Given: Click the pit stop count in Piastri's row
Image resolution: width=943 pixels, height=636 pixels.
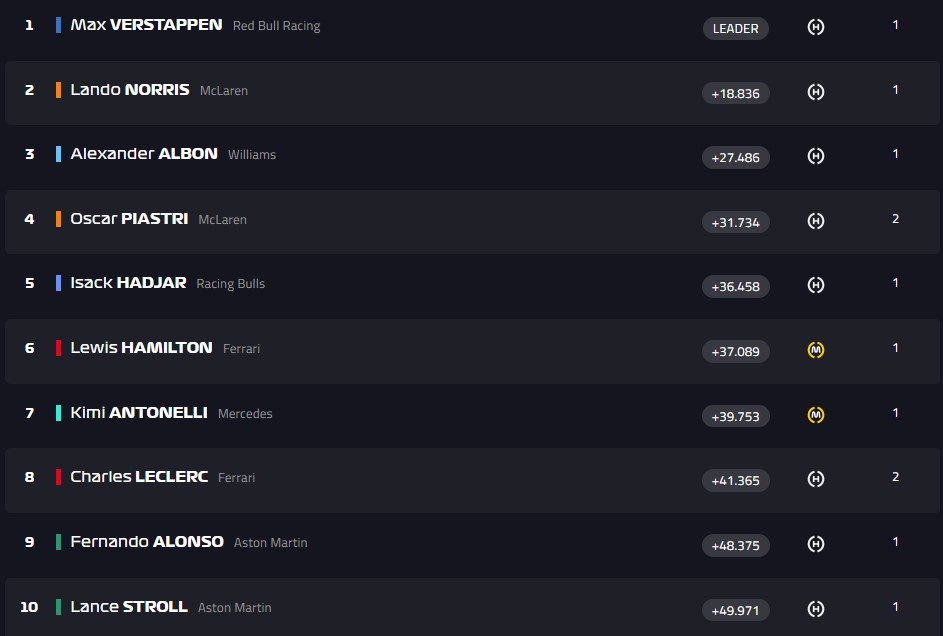Looking at the screenshot, I should pyautogui.click(x=895, y=219).
